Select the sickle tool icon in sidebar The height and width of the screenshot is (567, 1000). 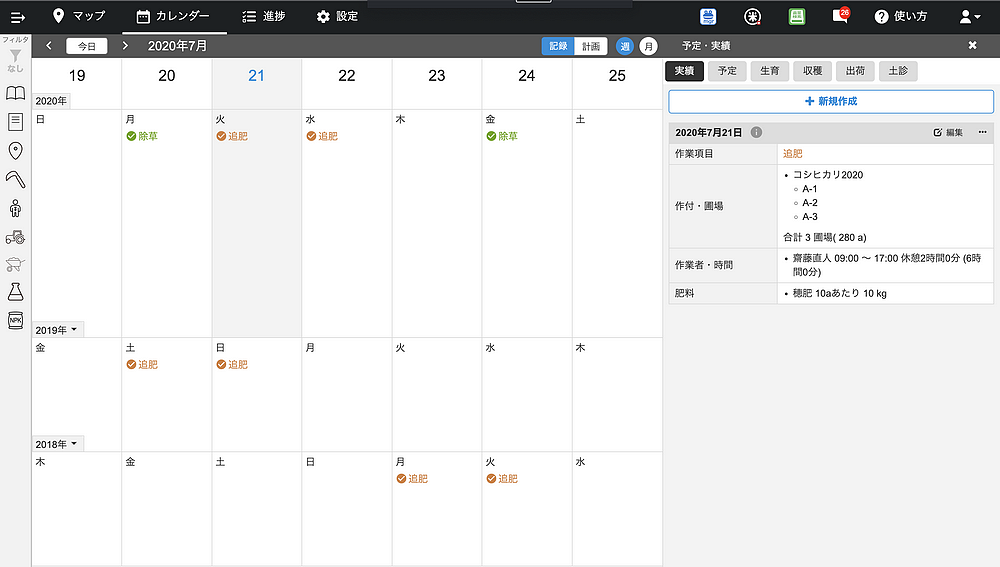15,179
